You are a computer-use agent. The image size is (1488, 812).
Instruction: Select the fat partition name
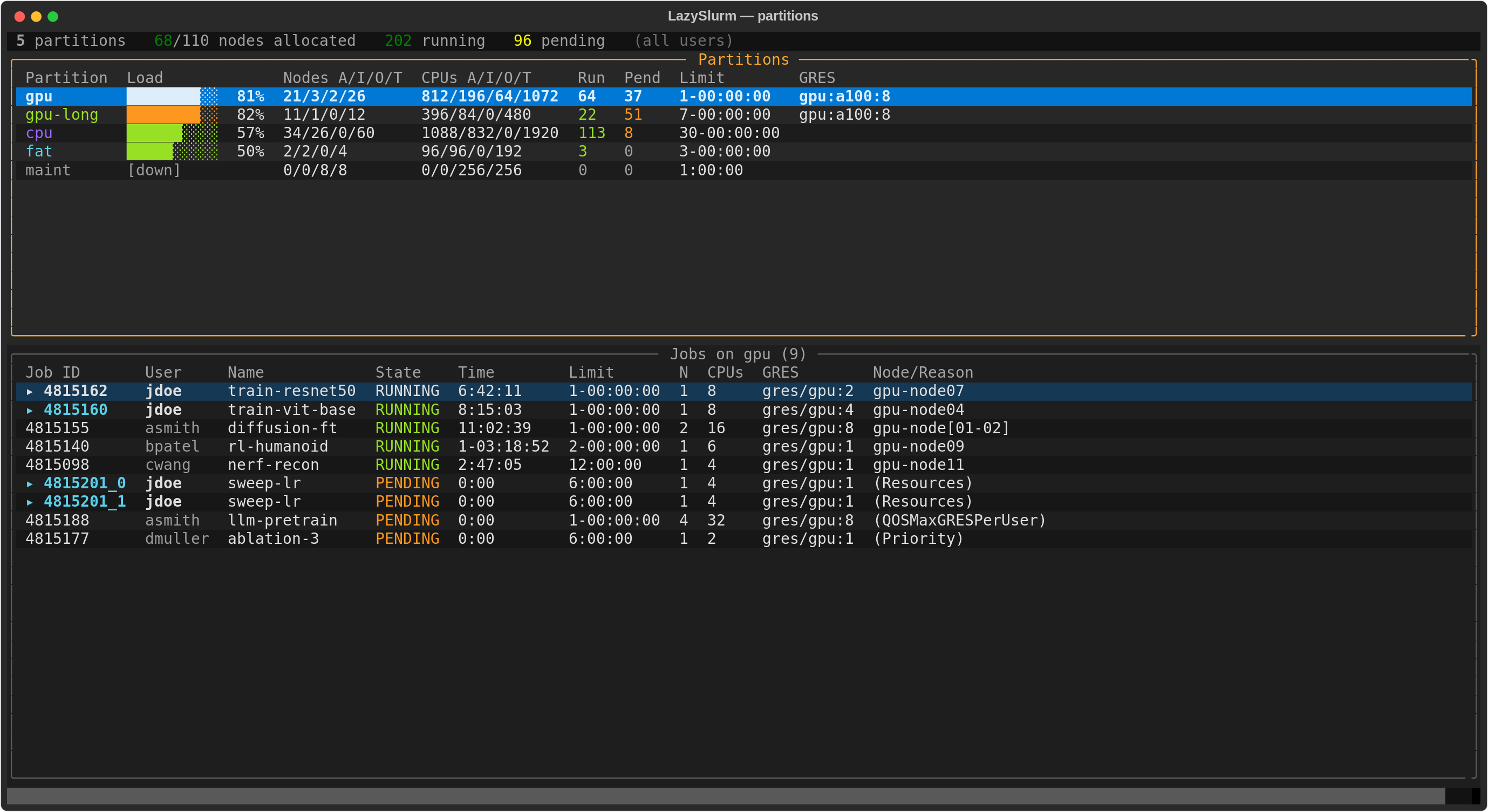click(39, 151)
